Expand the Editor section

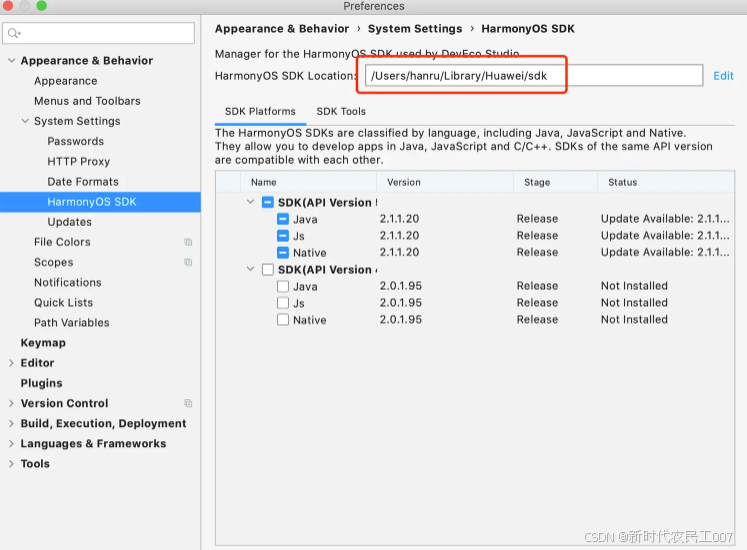(x=11, y=363)
